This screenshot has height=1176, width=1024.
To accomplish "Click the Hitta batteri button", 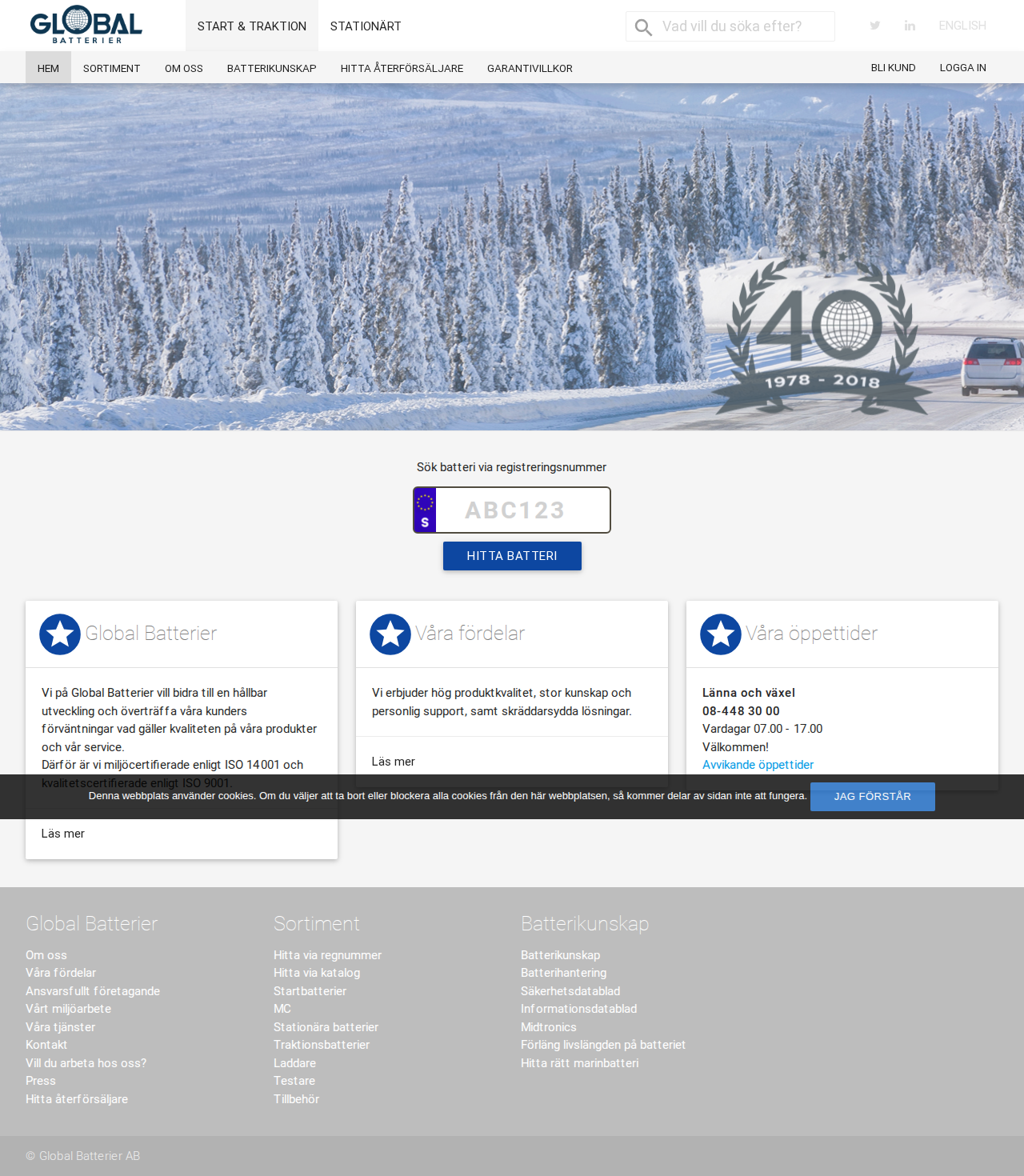I will click(512, 556).
